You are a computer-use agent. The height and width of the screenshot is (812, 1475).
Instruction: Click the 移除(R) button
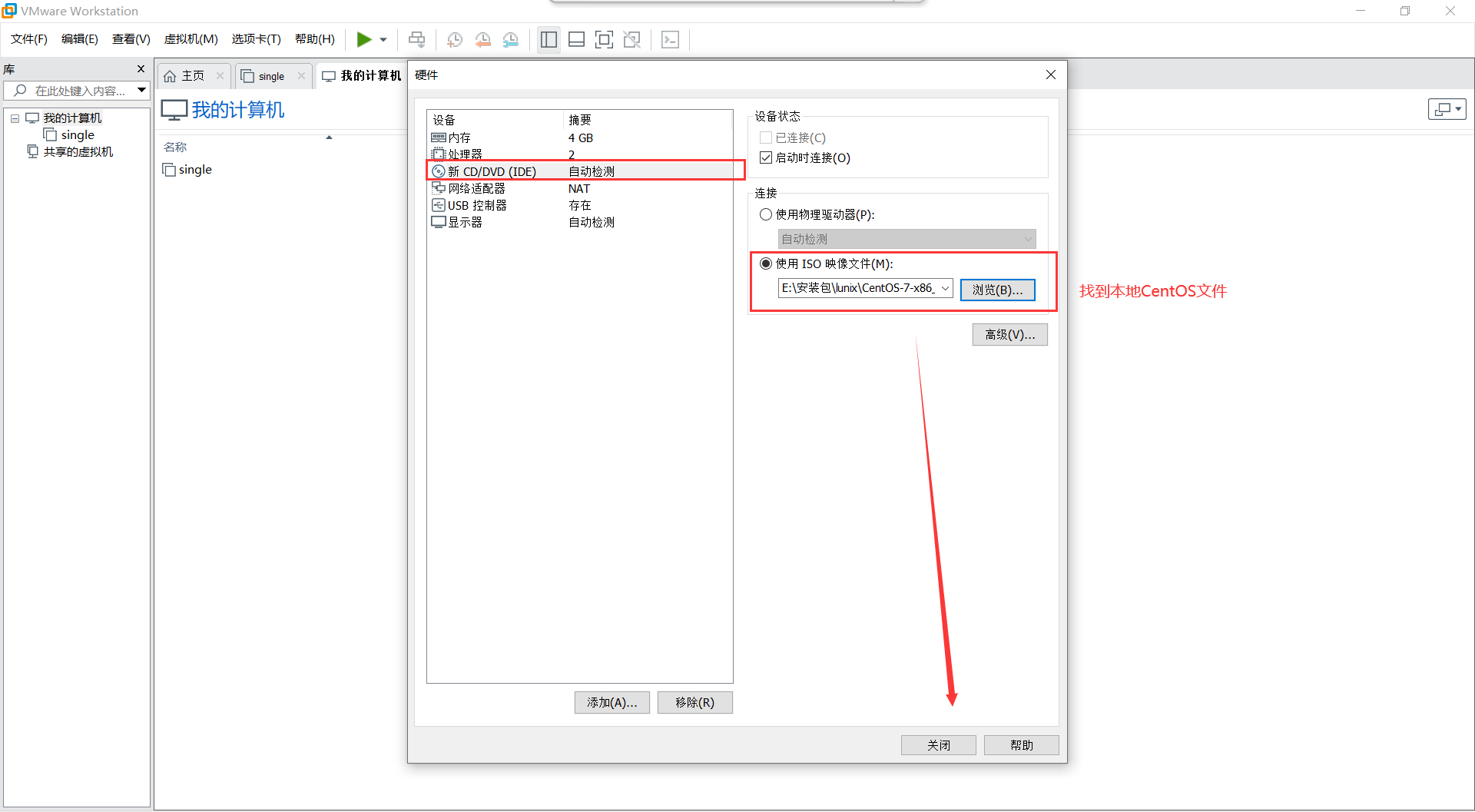[x=694, y=702]
